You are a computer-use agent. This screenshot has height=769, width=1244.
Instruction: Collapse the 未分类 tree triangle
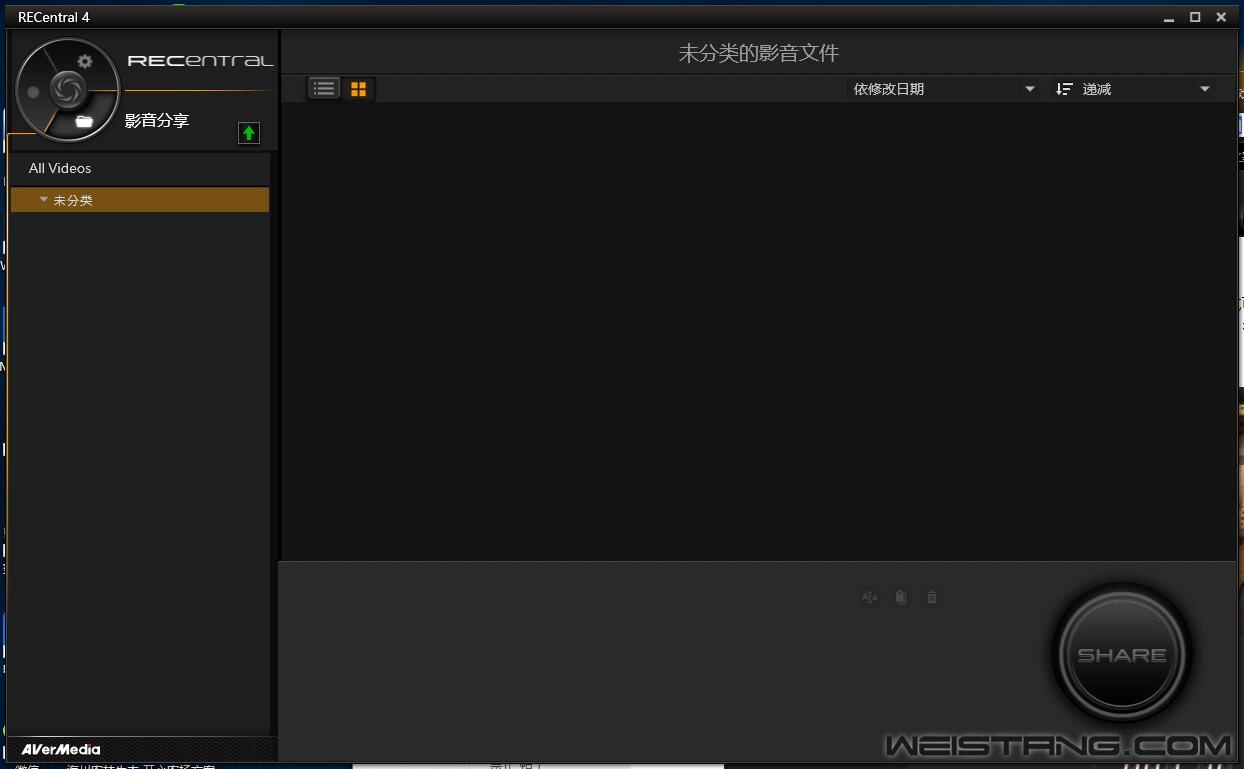[43, 200]
